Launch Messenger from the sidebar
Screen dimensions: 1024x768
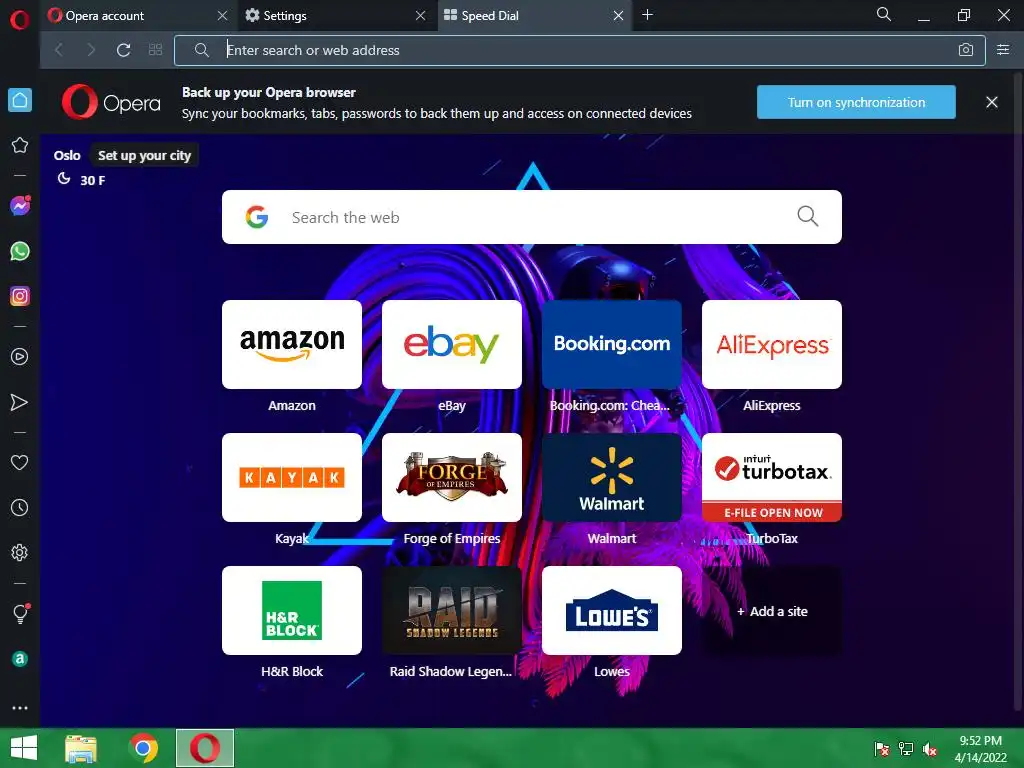pos(20,206)
